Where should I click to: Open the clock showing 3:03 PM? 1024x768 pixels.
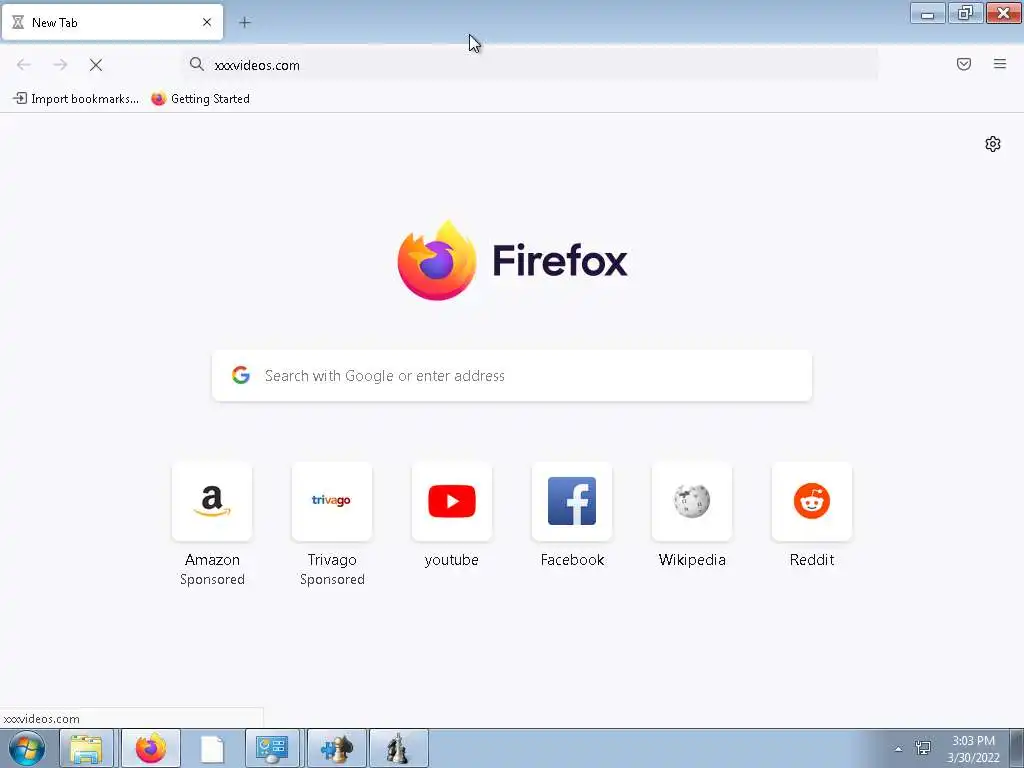(973, 749)
